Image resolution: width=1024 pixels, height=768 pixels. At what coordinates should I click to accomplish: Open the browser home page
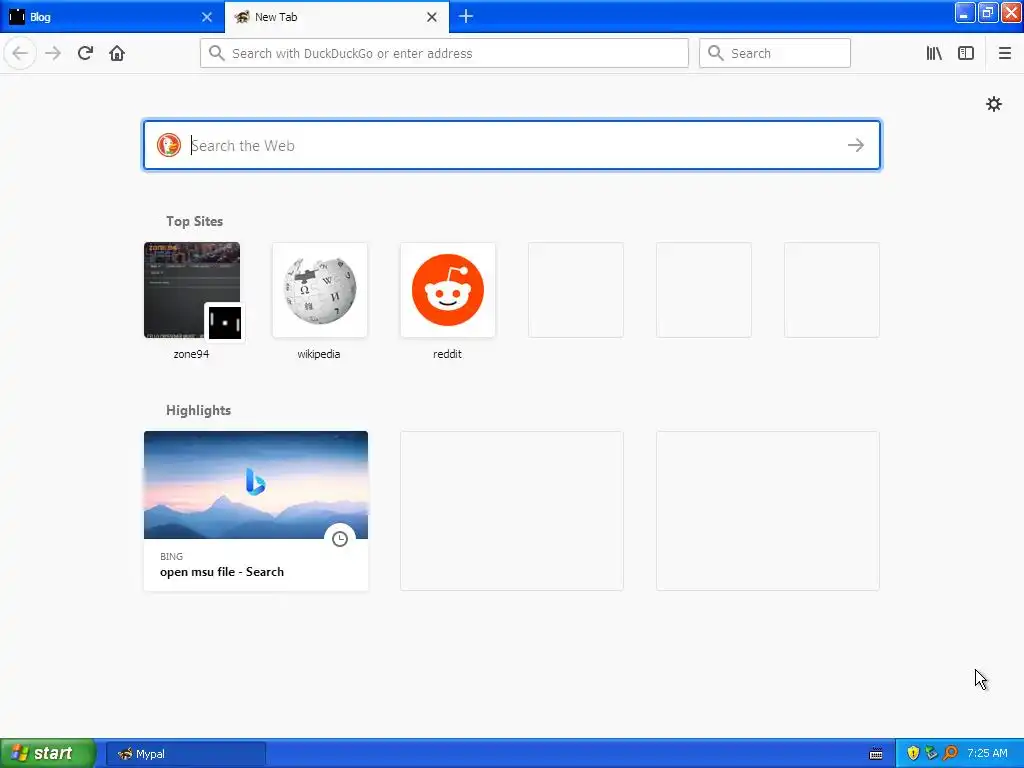[117, 53]
